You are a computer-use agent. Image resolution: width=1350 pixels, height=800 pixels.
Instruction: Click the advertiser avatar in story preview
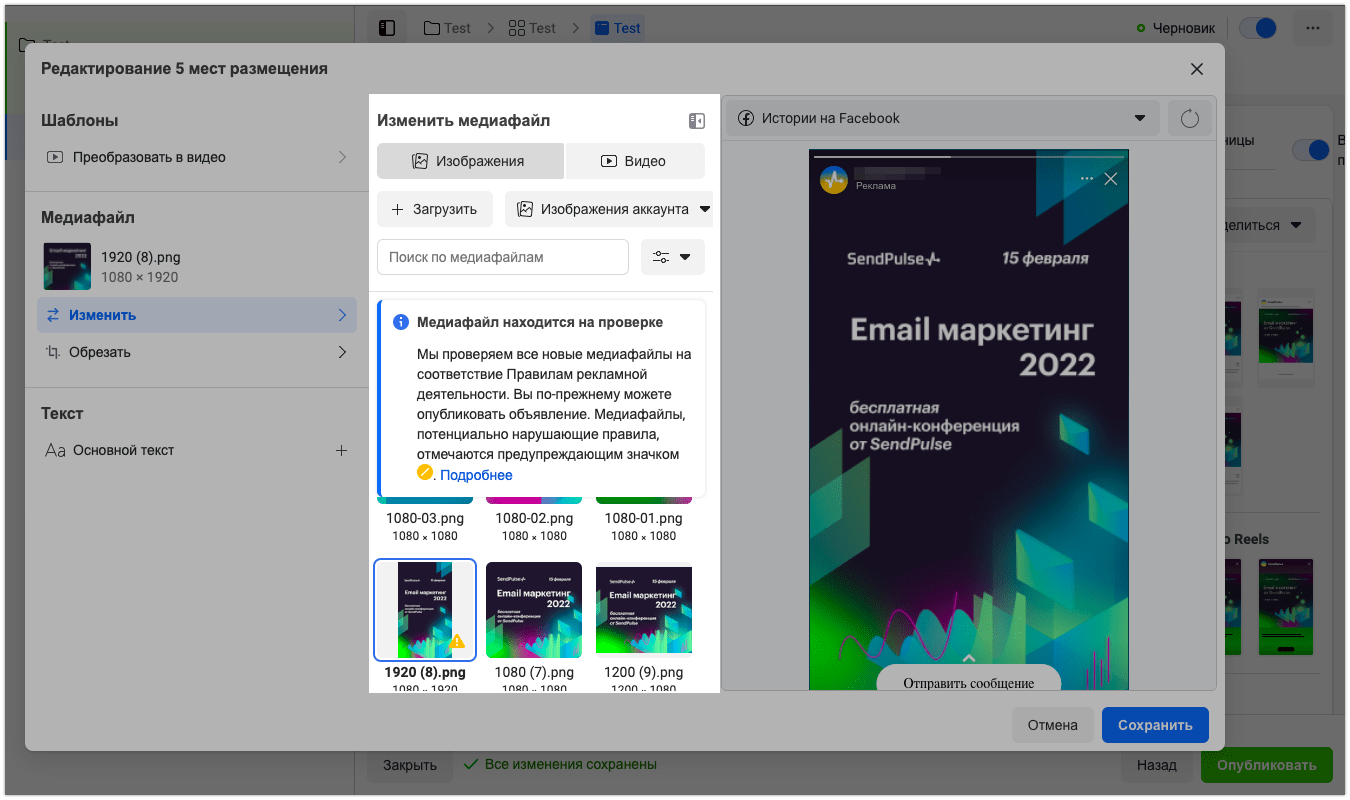834,180
